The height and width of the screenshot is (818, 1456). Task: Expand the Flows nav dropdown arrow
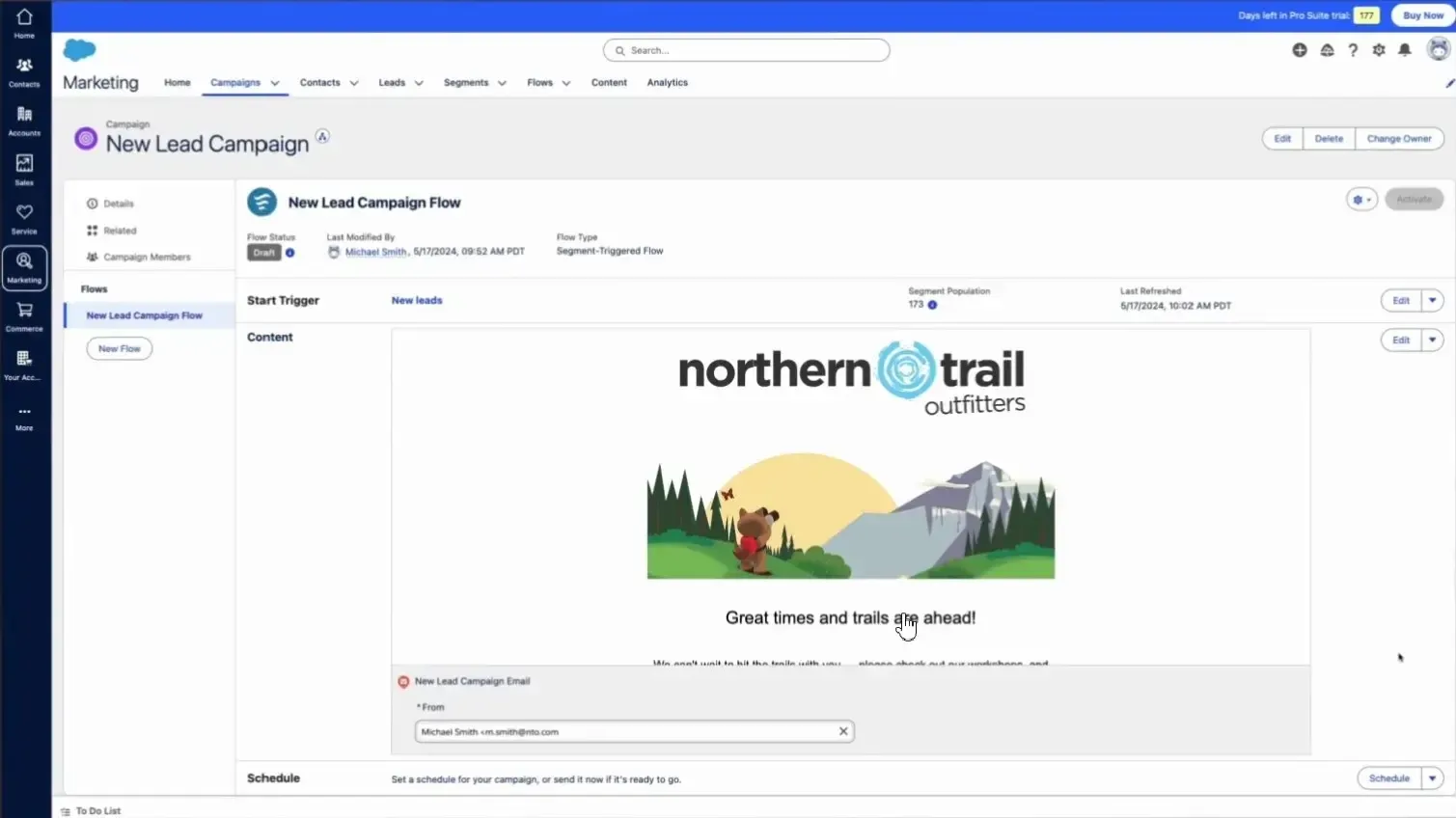click(566, 83)
